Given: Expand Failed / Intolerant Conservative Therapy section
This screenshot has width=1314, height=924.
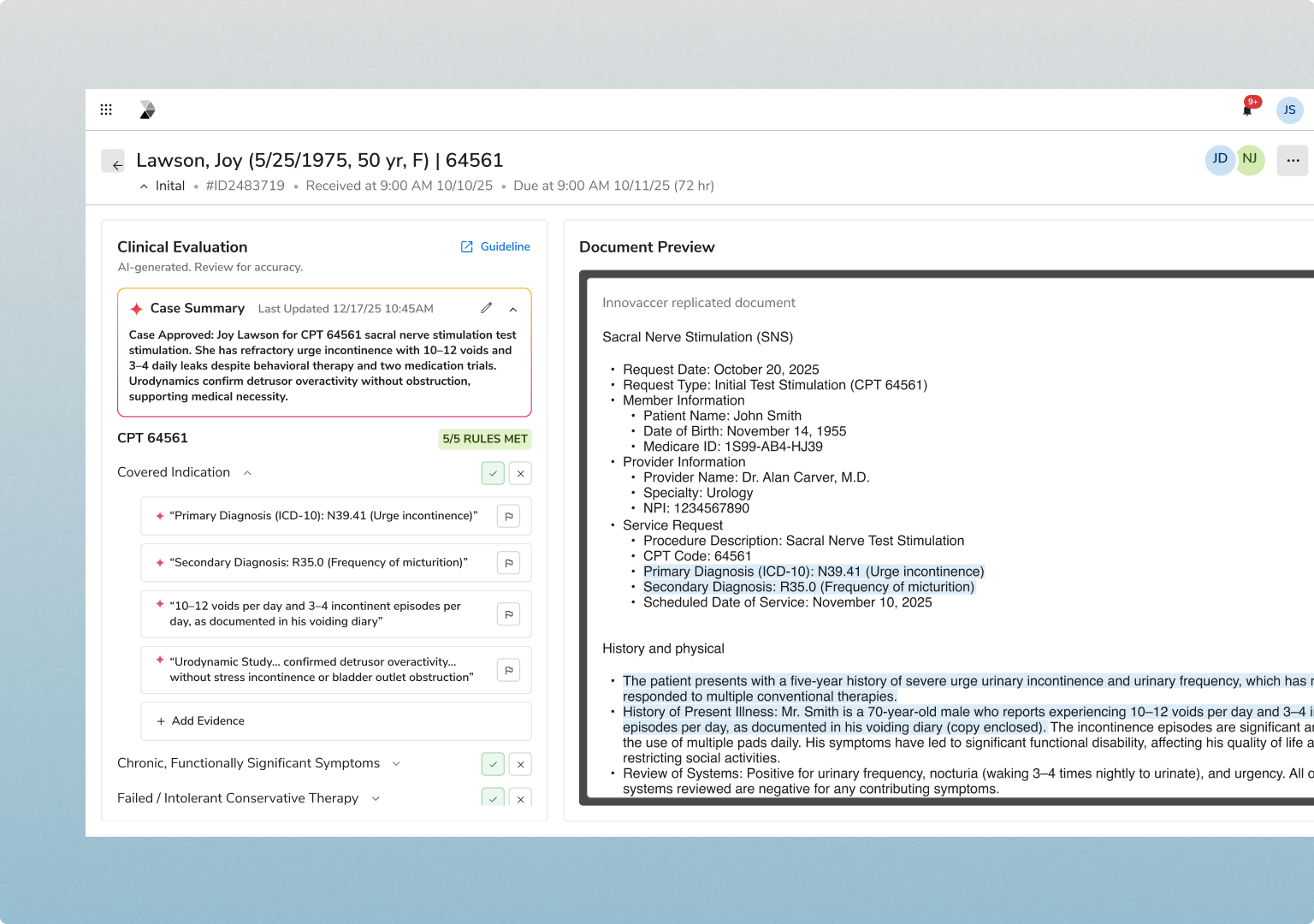Looking at the screenshot, I should (376, 798).
